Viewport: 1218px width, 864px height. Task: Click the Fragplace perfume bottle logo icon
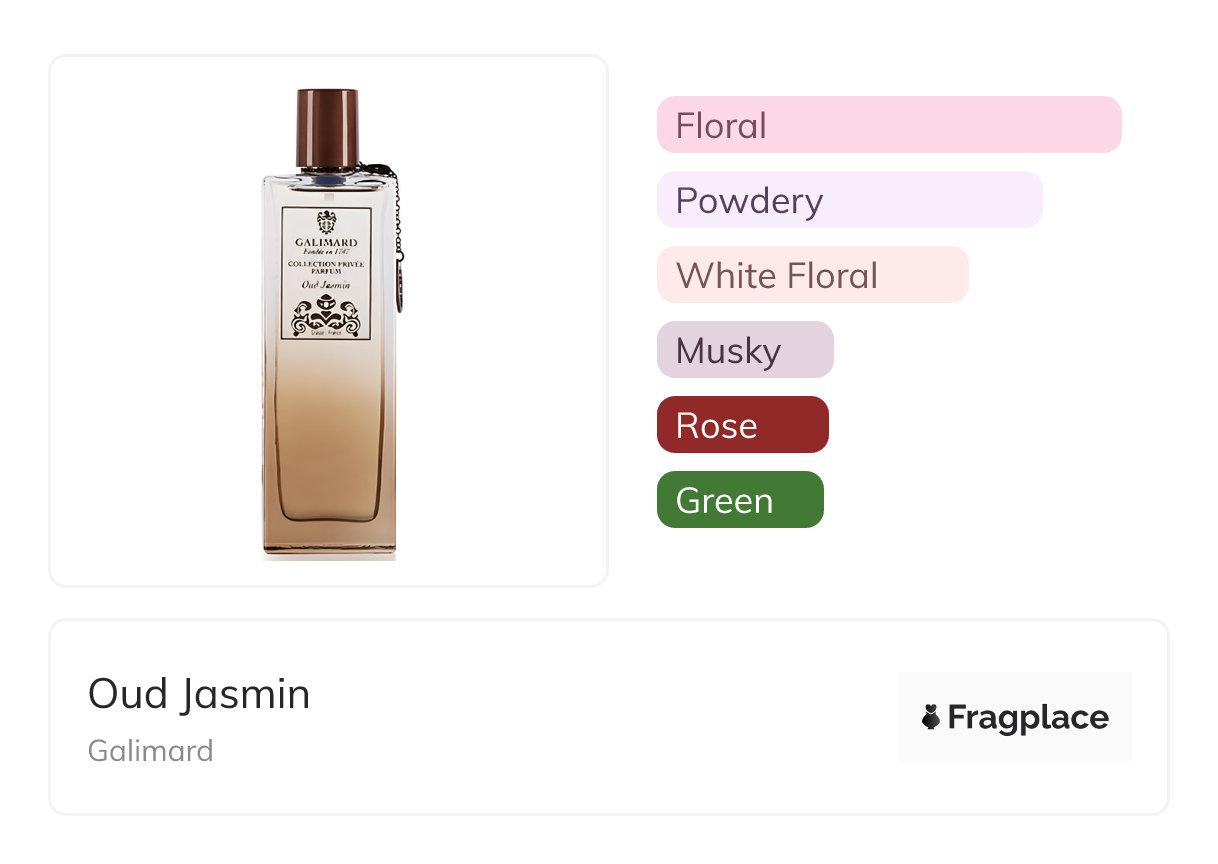[931, 717]
